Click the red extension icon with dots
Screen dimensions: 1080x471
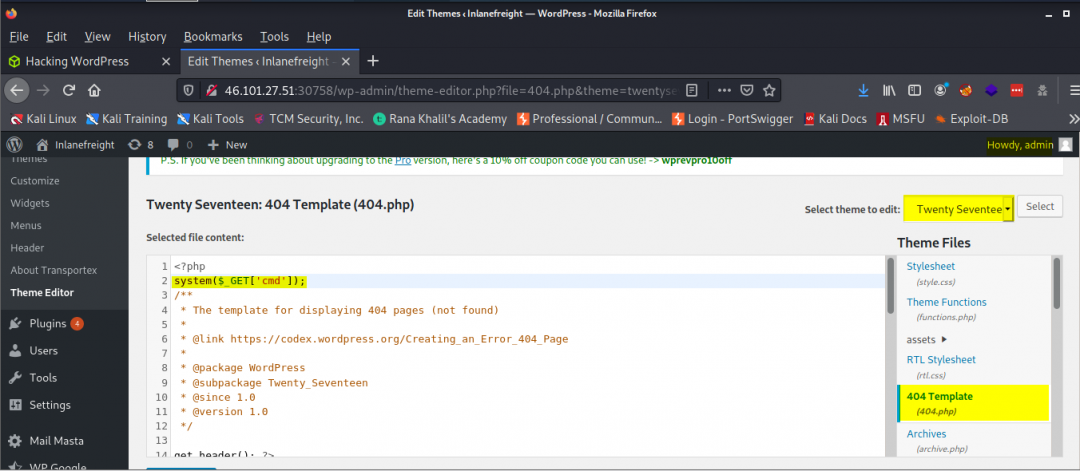pos(1017,90)
